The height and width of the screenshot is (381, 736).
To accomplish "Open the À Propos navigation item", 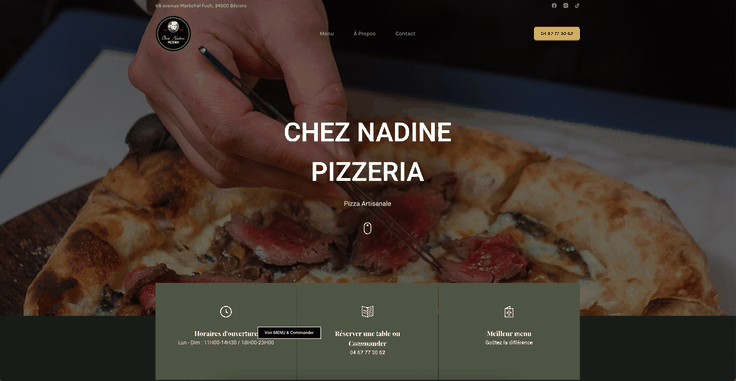I will tap(364, 34).
